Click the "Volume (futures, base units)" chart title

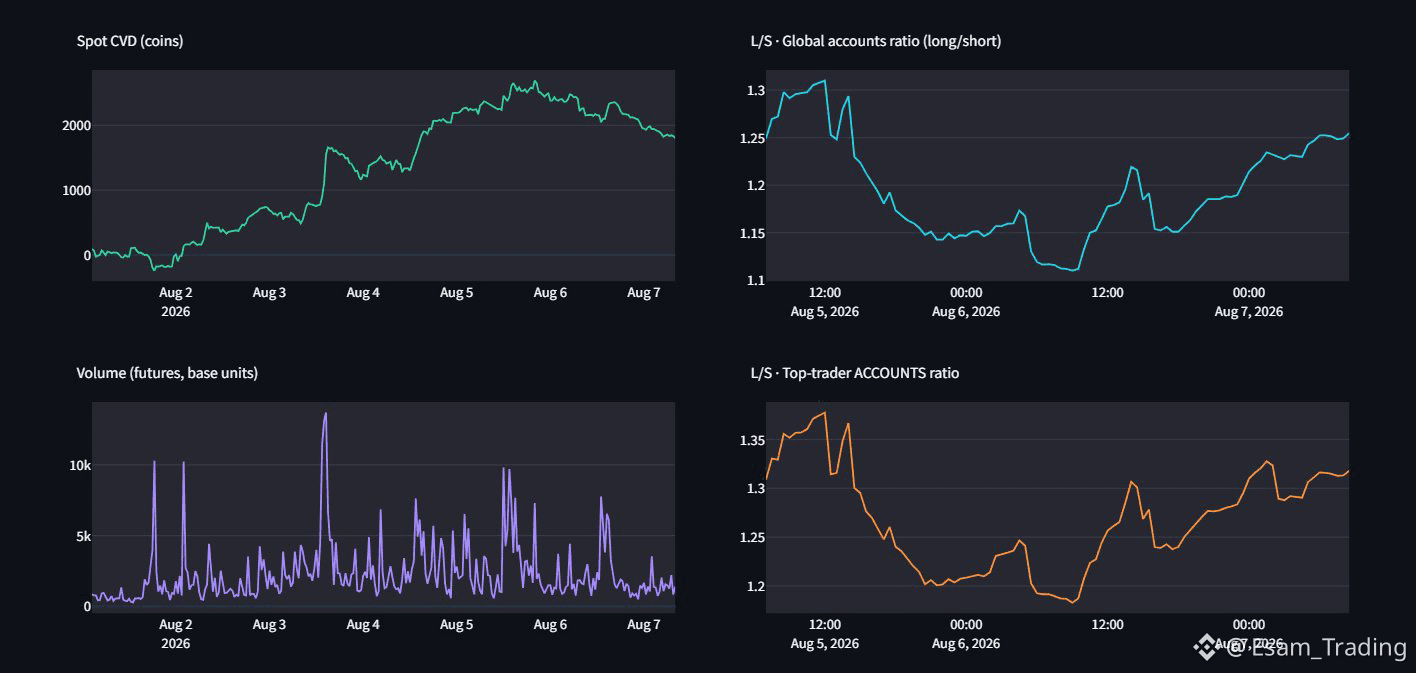click(x=167, y=373)
